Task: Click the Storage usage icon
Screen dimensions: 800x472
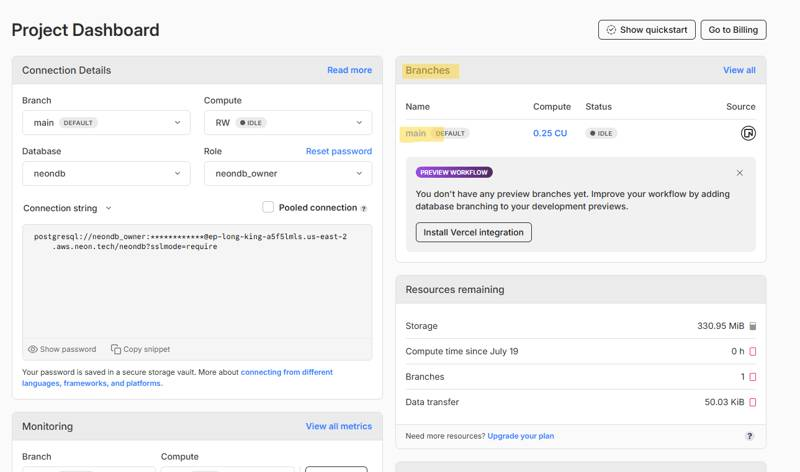Action: pyautogui.click(x=753, y=326)
